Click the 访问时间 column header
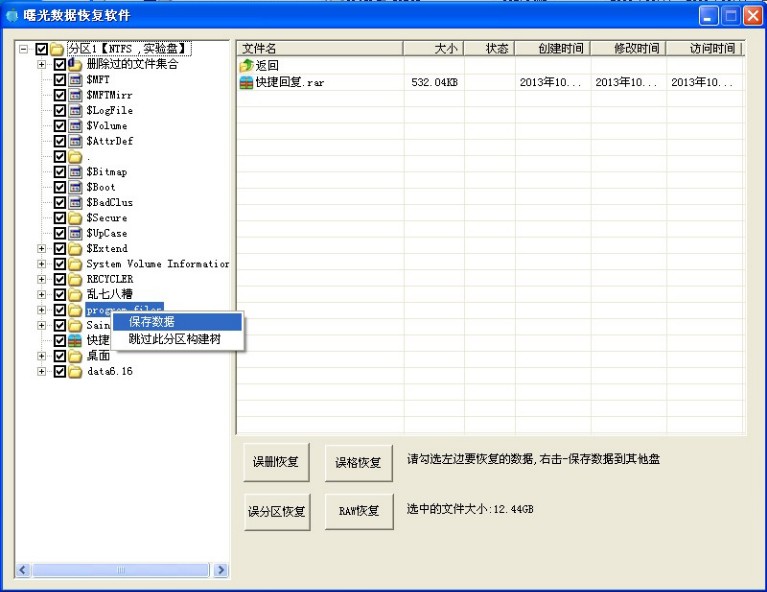This screenshot has width=767, height=592. (x=704, y=48)
